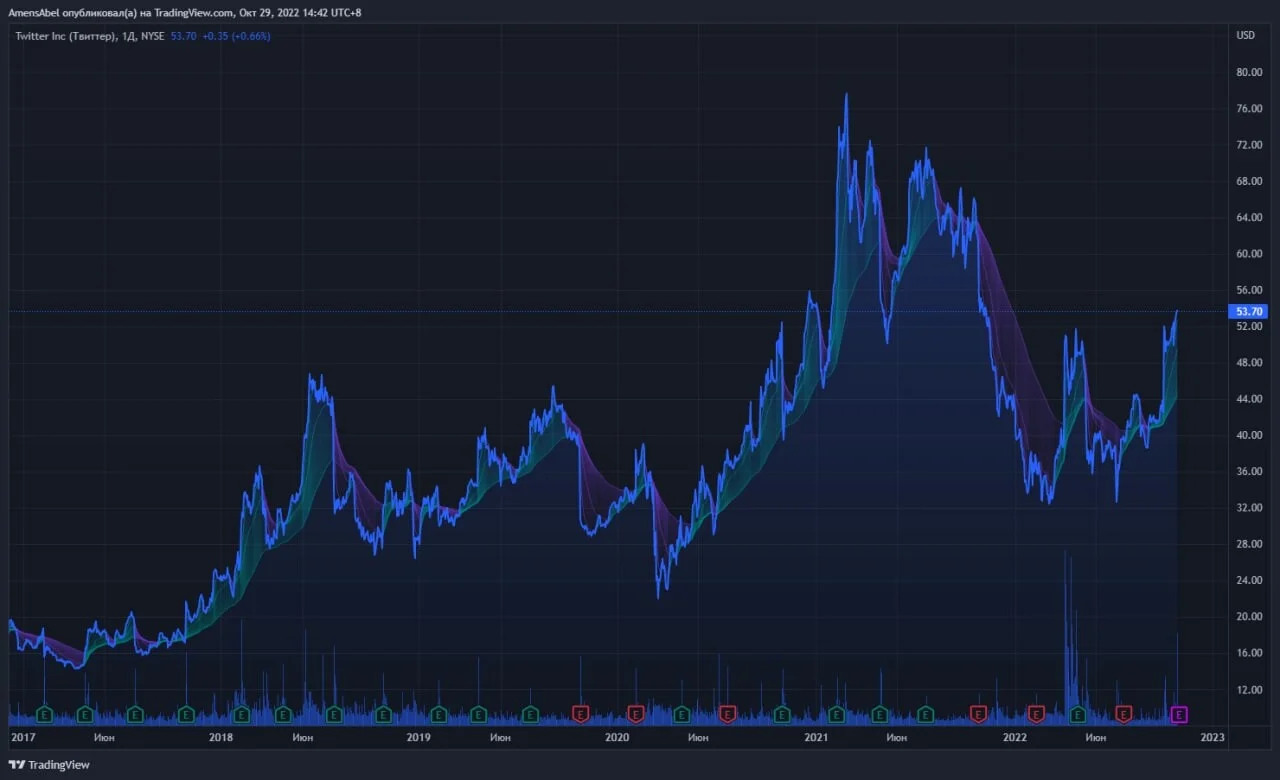Image resolution: width=1280 pixels, height=780 pixels.
Task: Click the 2018 label on the time axis
Action: pos(221,738)
